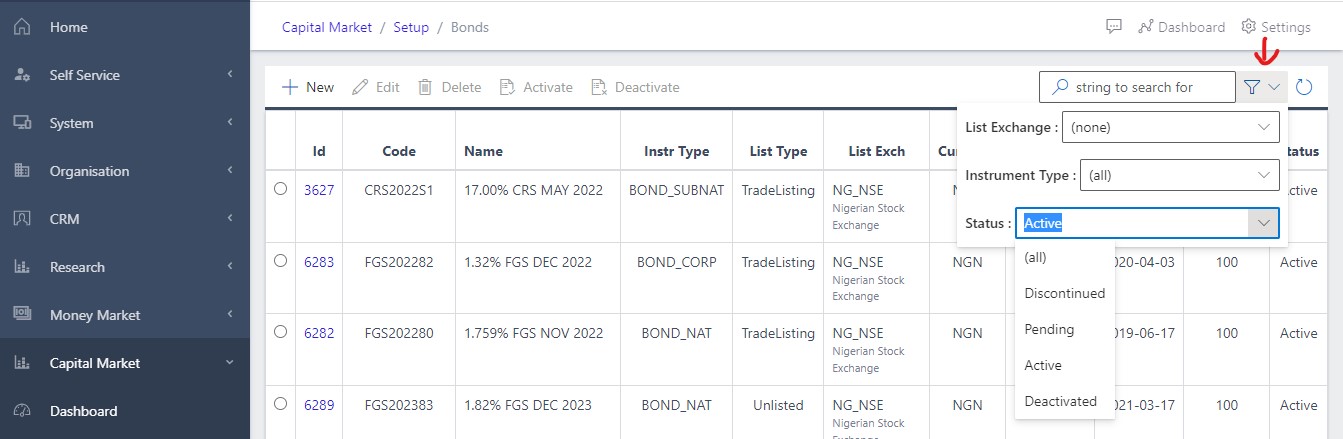Sort by the Id column header
Image resolution: width=1343 pixels, height=439 pixels.
(319, 151)
